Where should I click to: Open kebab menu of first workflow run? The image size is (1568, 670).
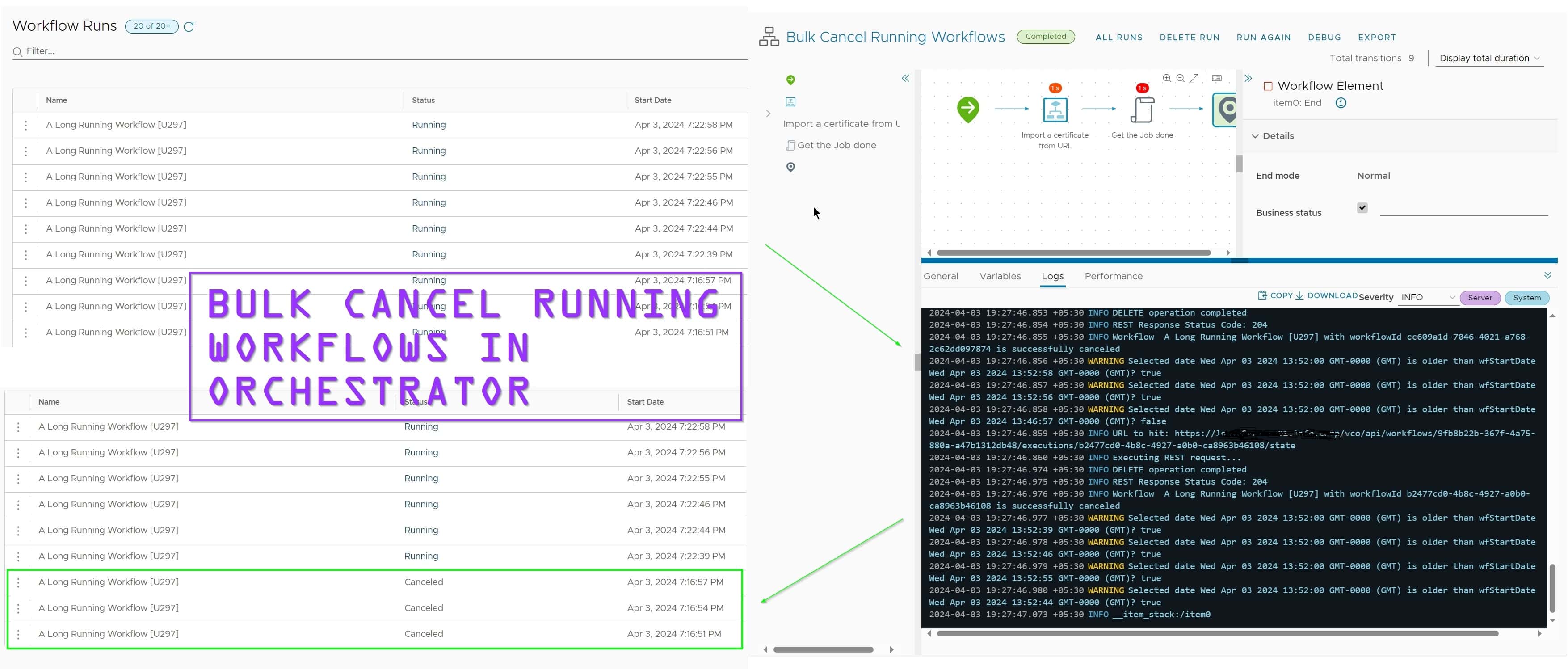coord(25,126)
